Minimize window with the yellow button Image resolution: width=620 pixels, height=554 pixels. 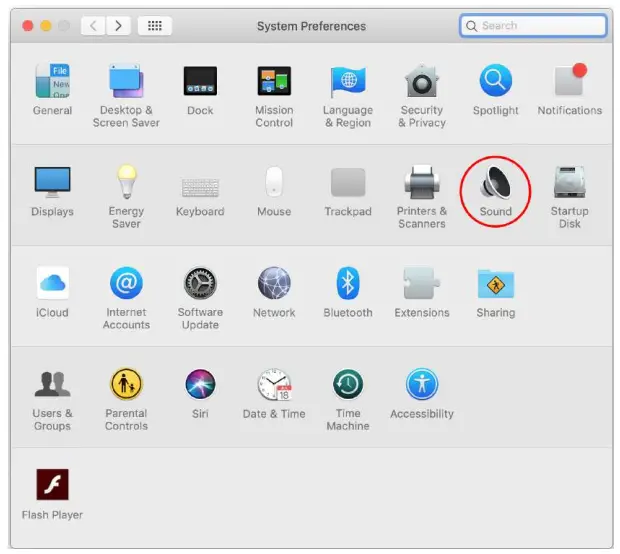click(x=46, y=26)
